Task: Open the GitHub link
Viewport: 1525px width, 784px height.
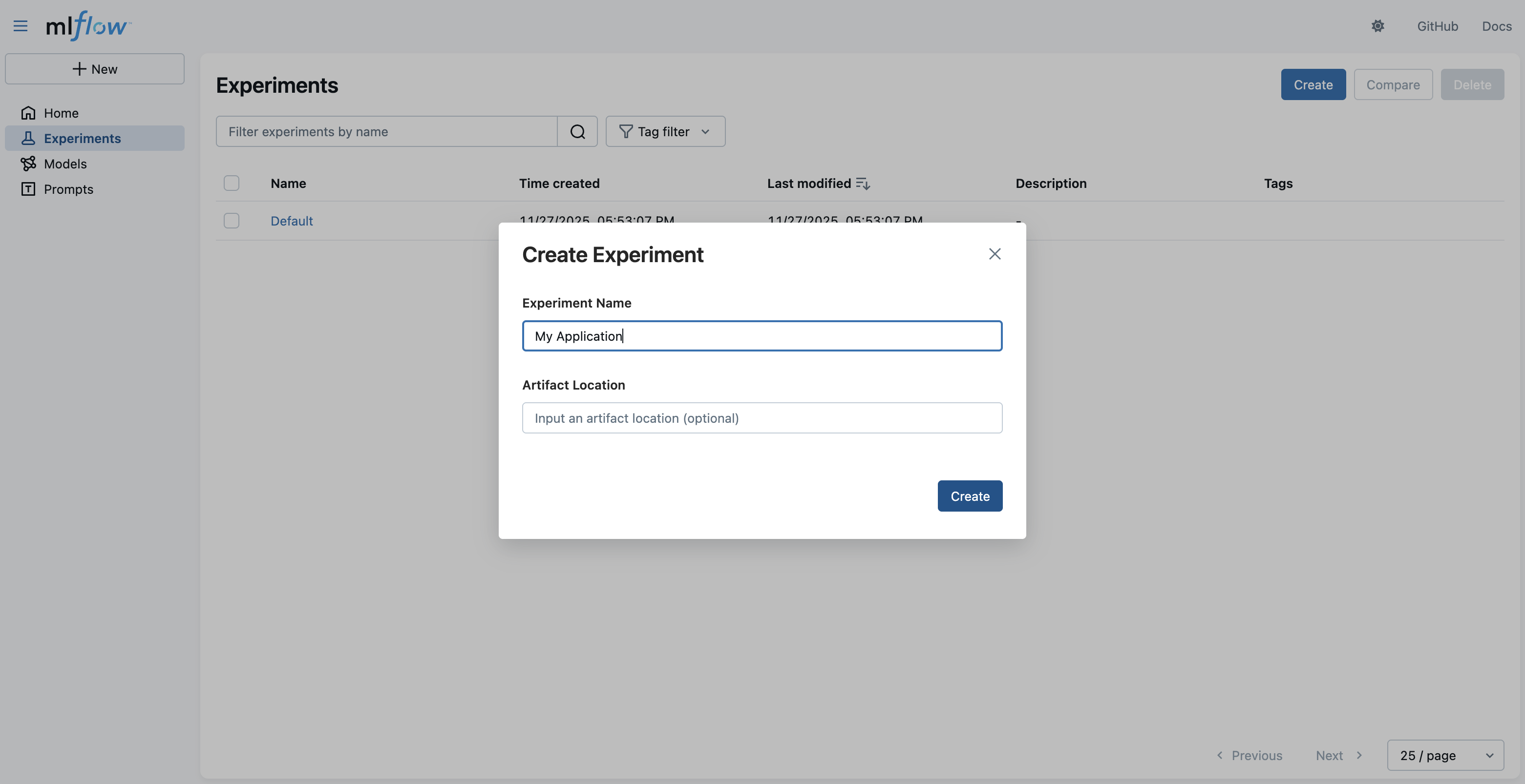Action: point(1437,26)
